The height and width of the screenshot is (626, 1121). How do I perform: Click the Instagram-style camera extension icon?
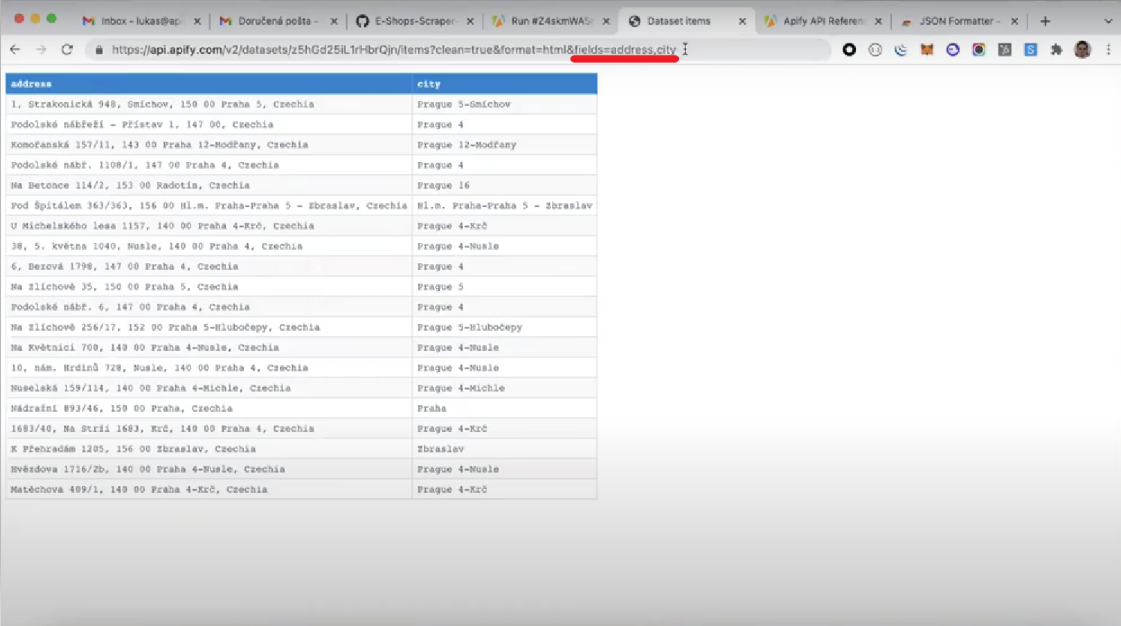click(979, 49)
